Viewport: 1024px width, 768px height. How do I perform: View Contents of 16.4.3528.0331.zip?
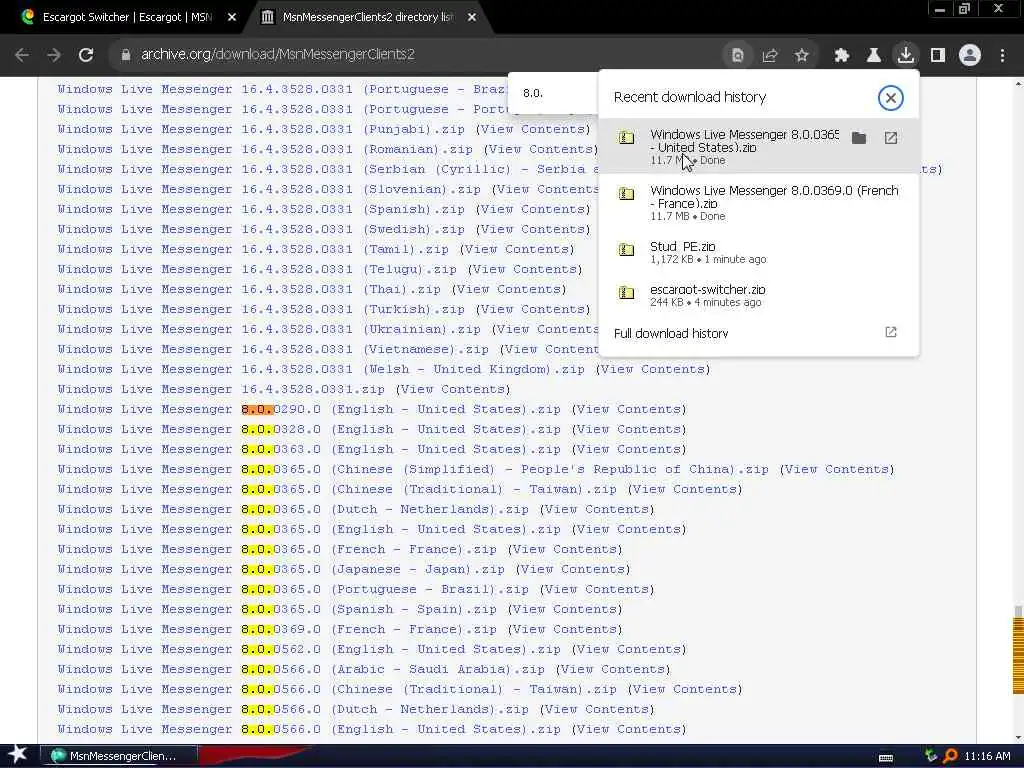point(453,389)
